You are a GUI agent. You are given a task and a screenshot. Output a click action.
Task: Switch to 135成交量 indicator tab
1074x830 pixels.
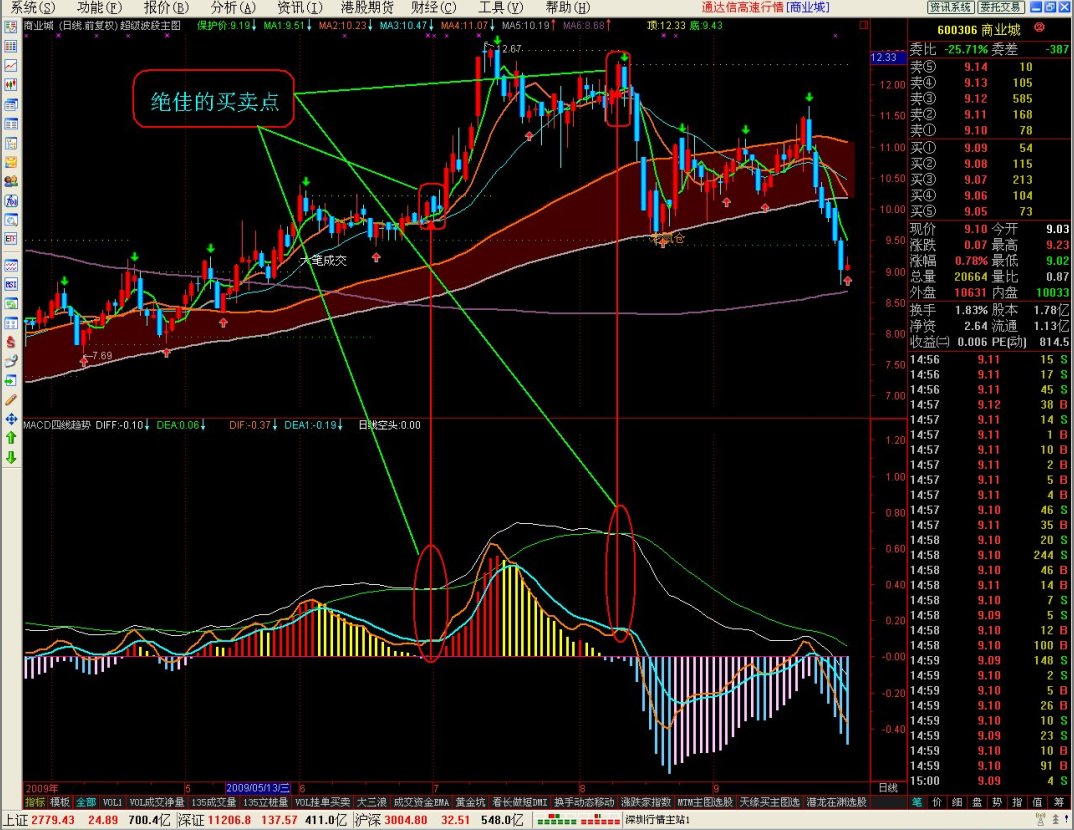(214, 802)
